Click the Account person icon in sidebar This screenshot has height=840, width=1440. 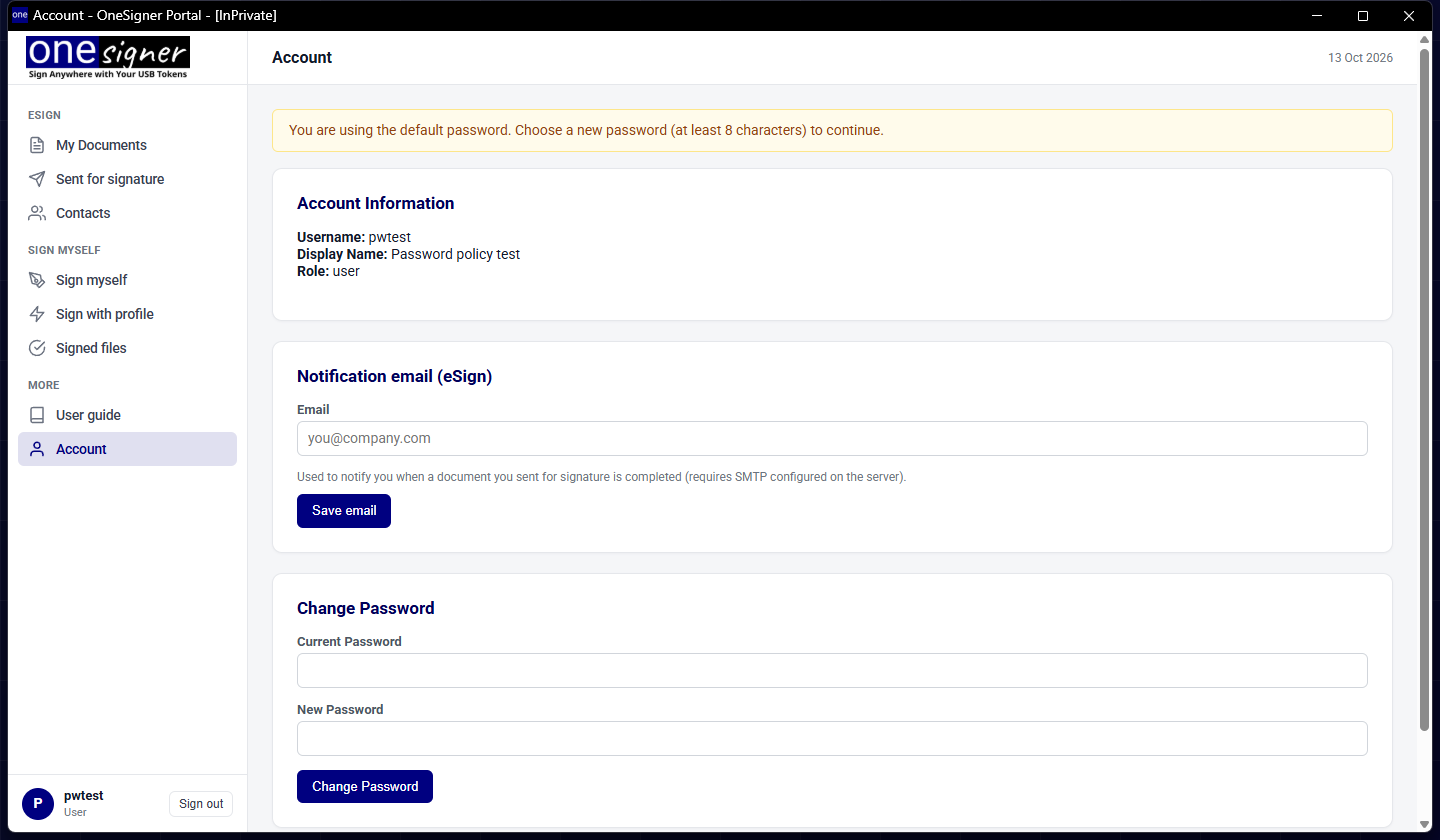click(x=37, y=449)
